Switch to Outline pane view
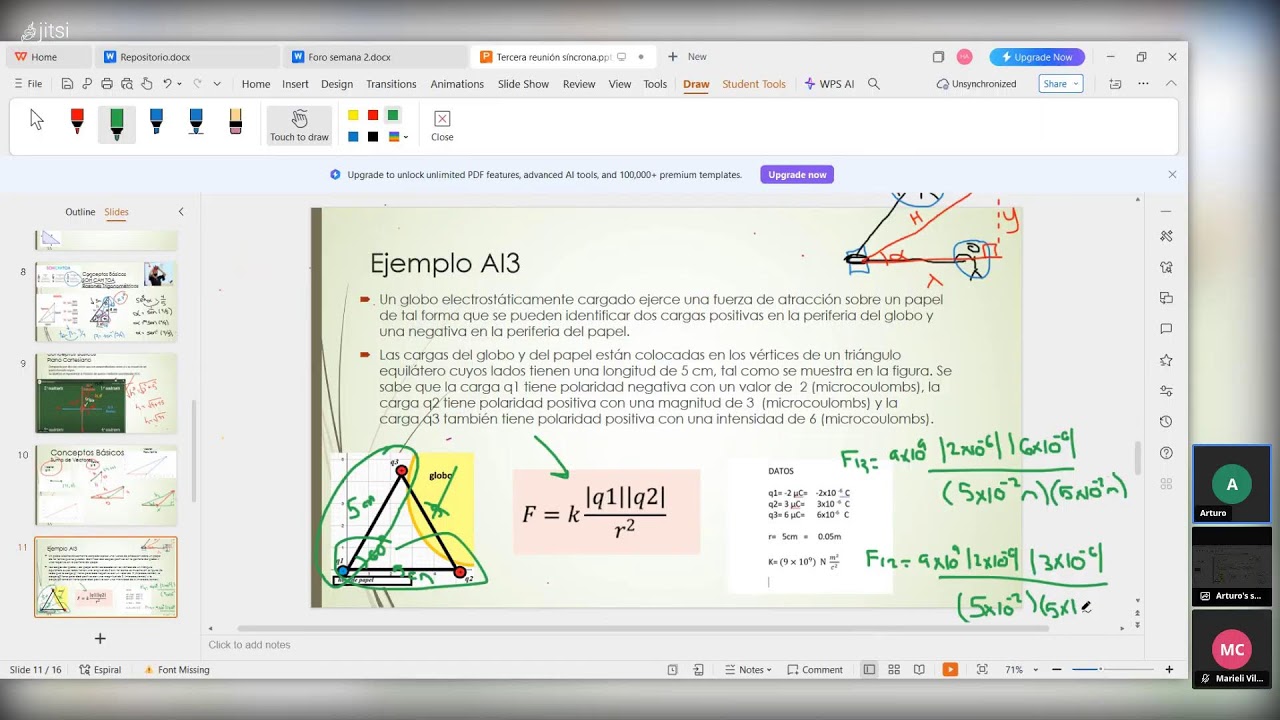The image size is (1280, 720). pos(80,212)
